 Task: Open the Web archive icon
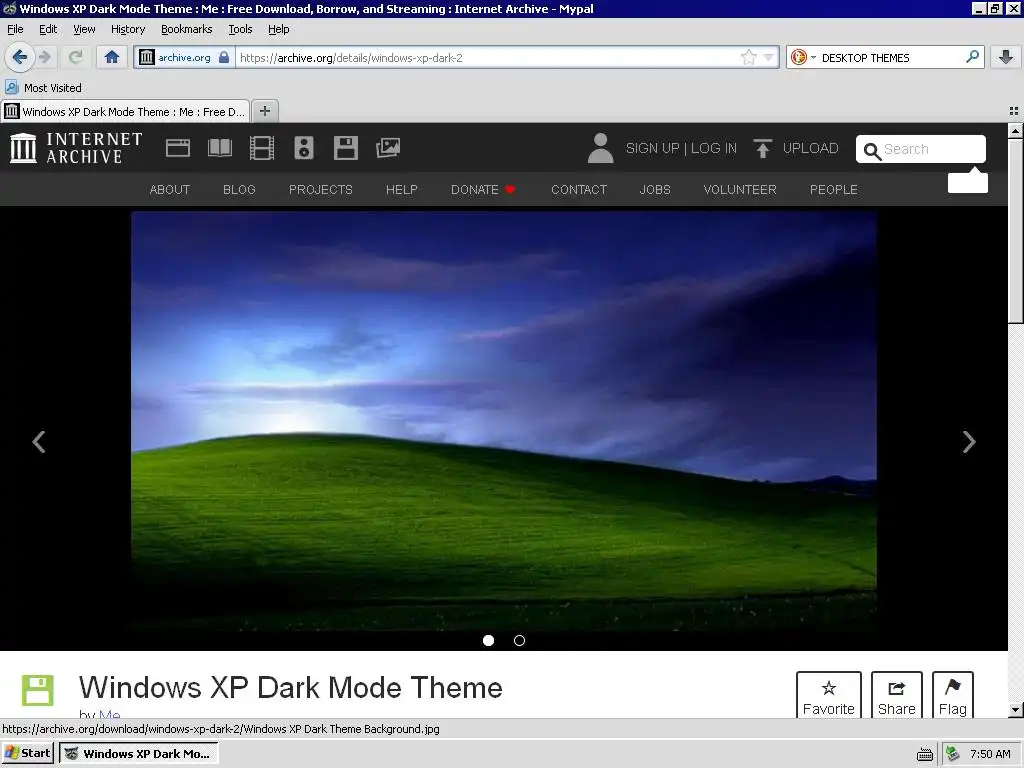[178, 148]
